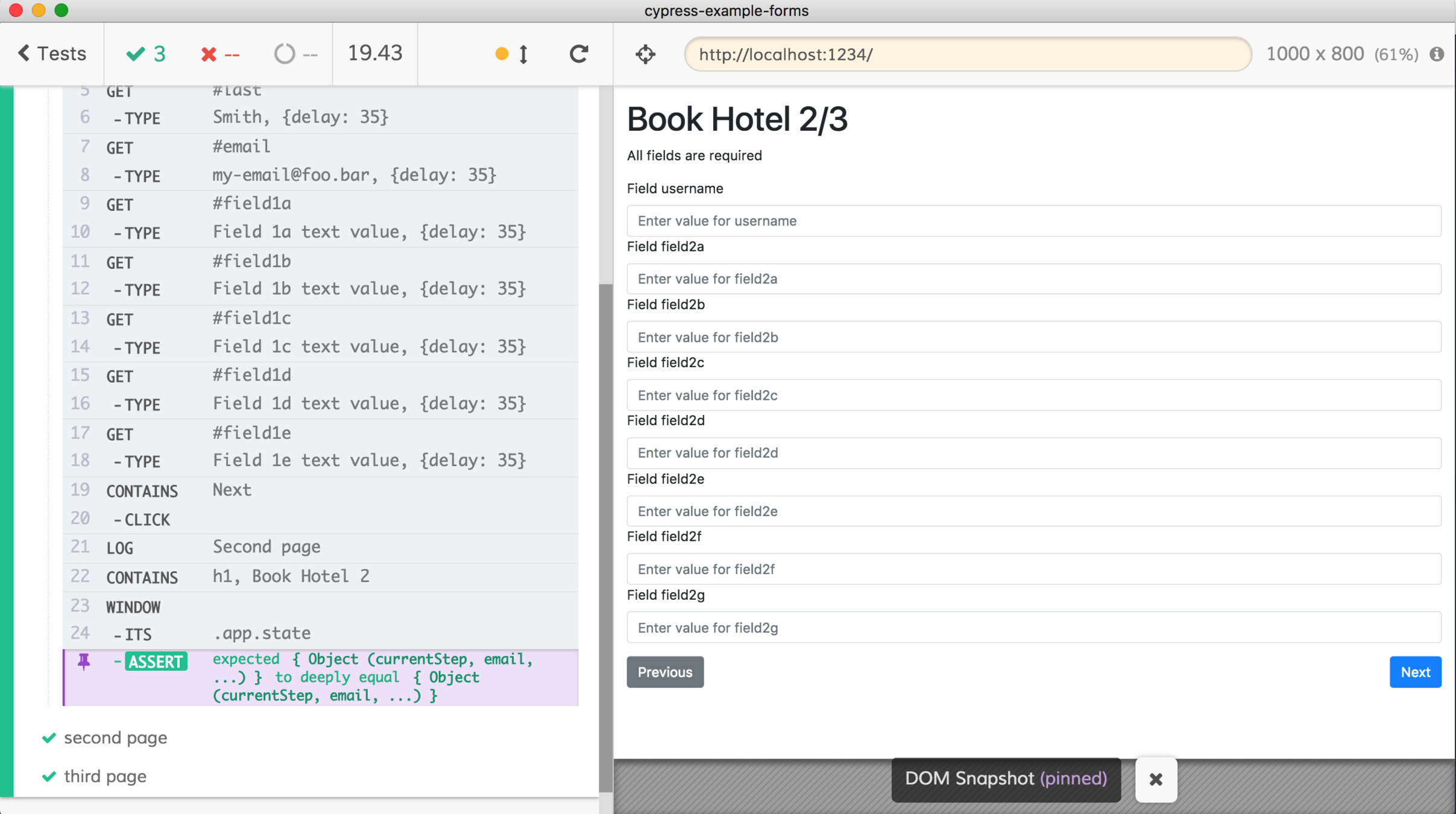Click the green passed tests checkmark
This screenshot has height=814, width=1456.
136,54
